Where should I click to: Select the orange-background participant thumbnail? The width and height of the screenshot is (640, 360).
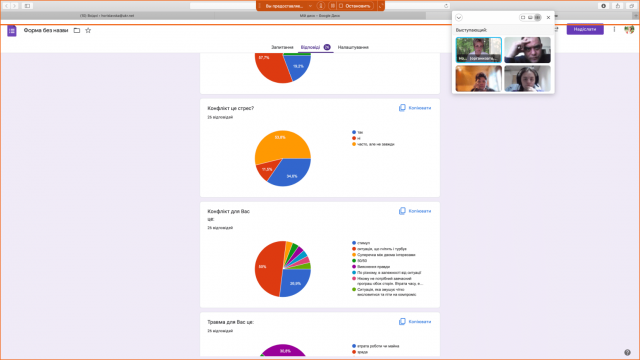click(478, 78)
